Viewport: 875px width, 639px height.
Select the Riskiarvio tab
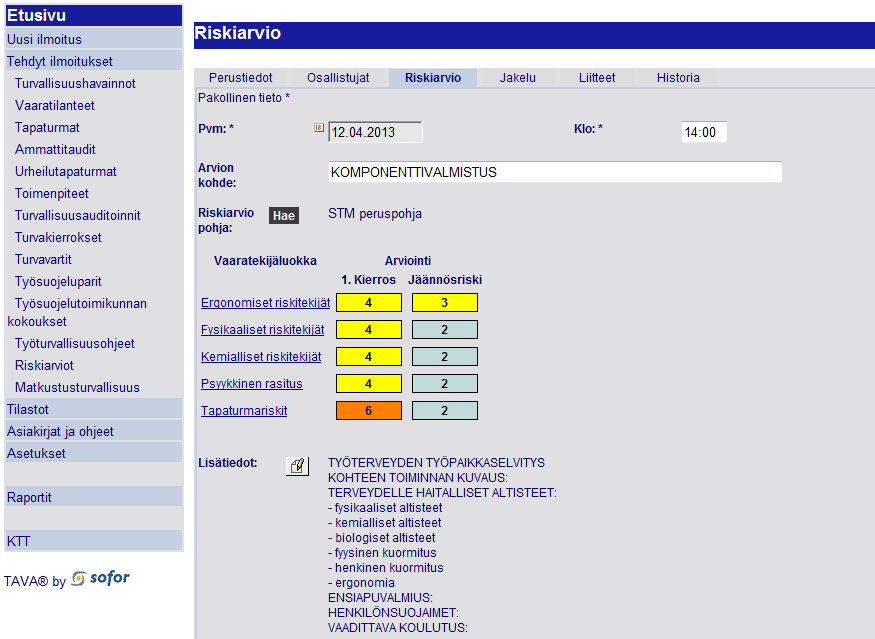(433, 78)
